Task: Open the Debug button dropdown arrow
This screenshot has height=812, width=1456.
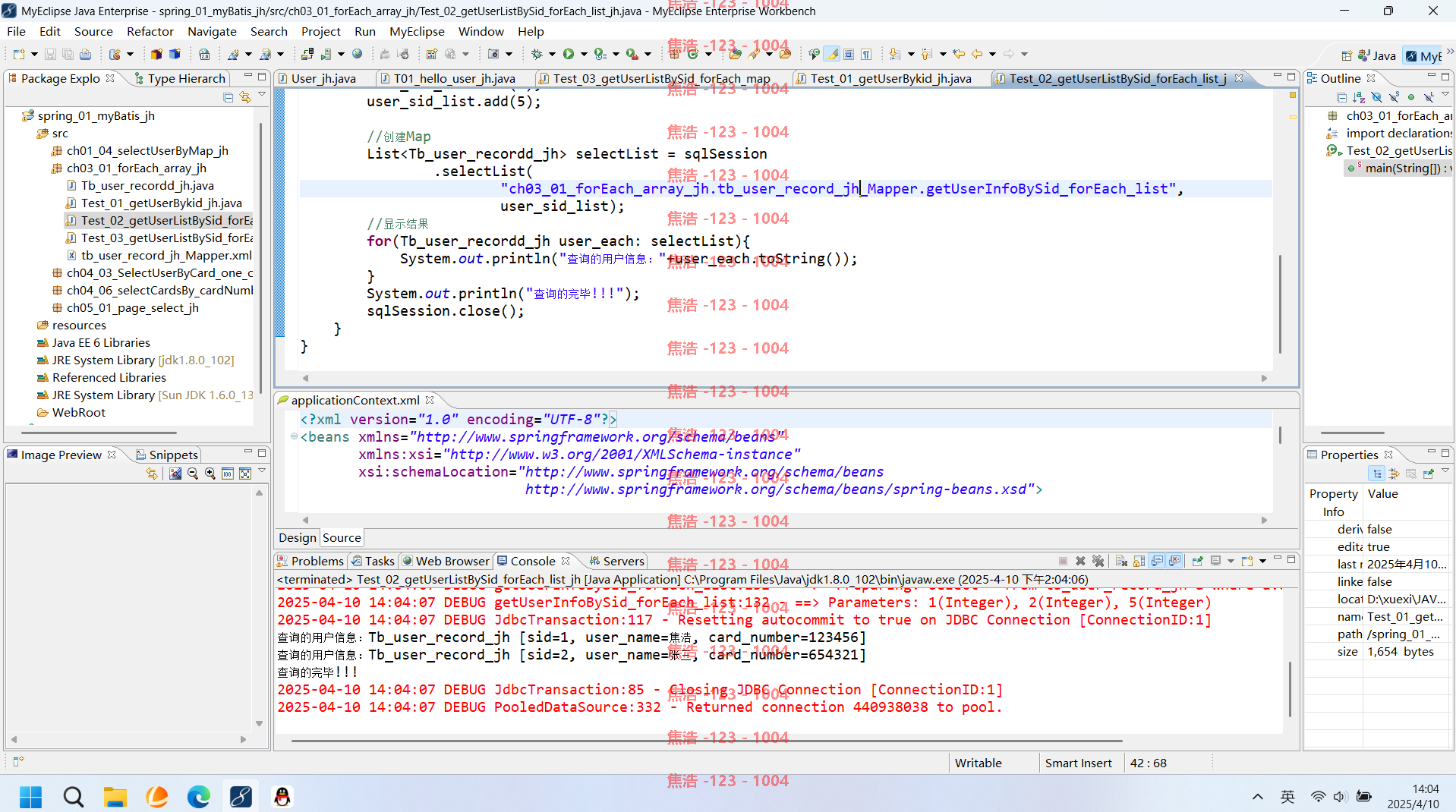Action: coord(552,54)
